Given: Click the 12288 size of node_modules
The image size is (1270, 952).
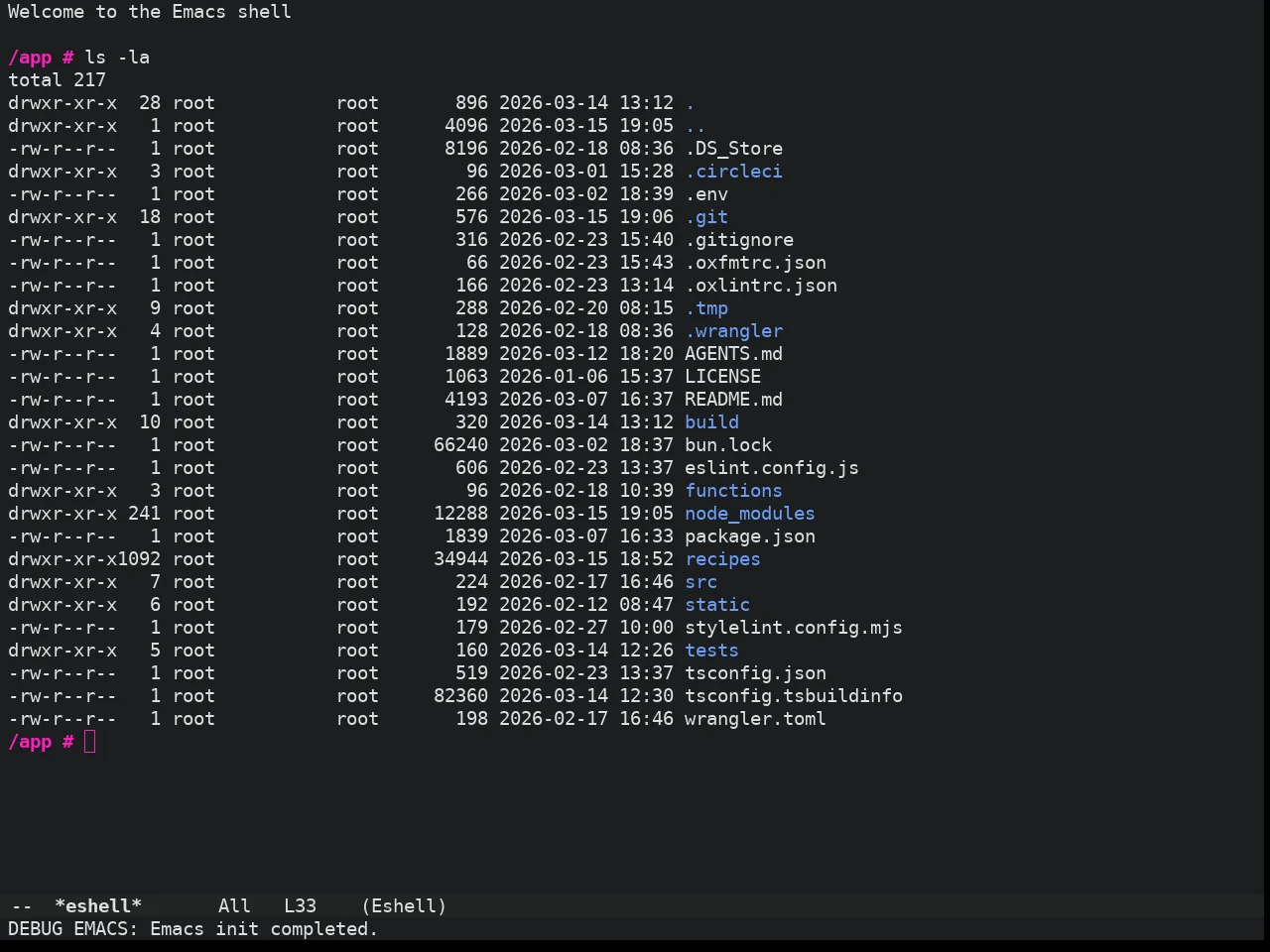Looking at the screenshot, I should tap(460, 514).
